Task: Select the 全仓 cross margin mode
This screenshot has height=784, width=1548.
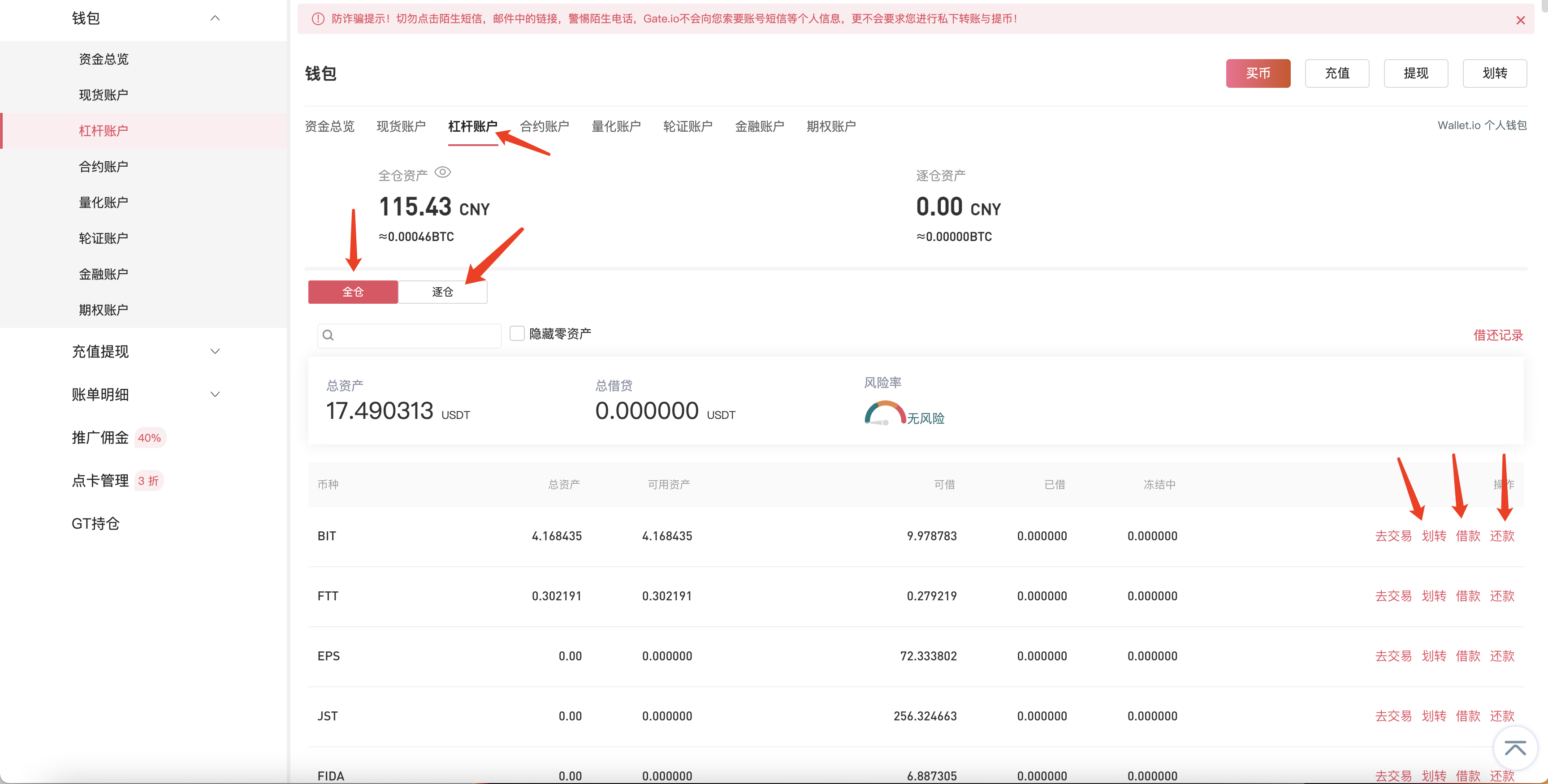Action: pyautogui.click(x=353, y=292)
